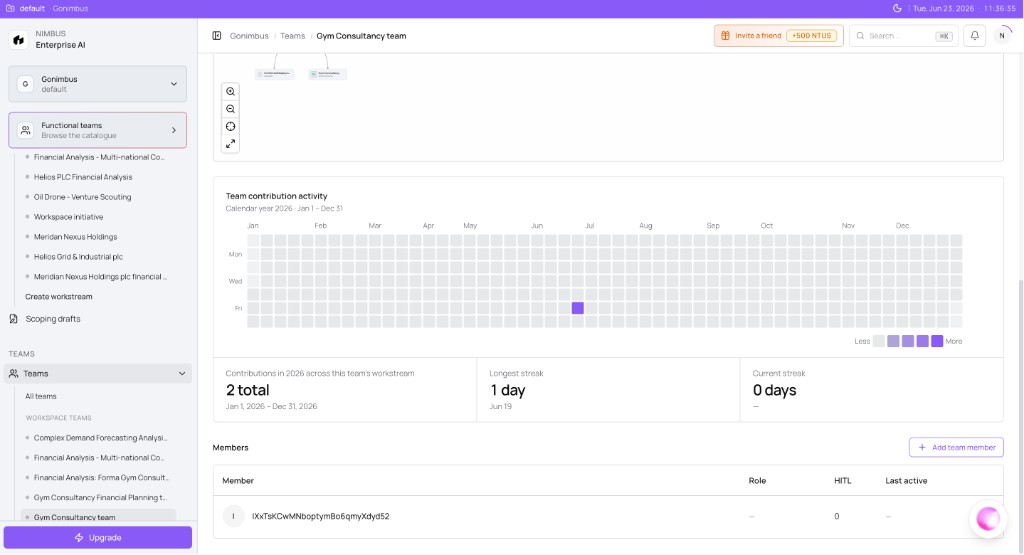Click the darkest purple legend swatch by More
Screen dimensions: 1024x555
click(x=937, y=341)
